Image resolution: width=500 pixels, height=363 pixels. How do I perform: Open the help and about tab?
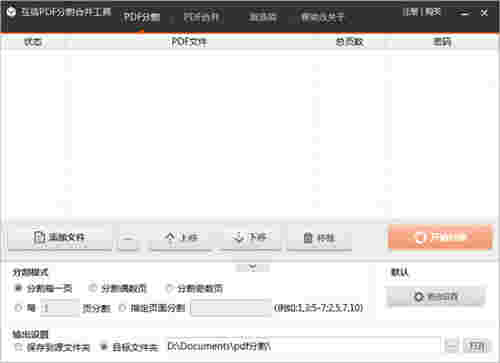click(x=322, y=17)
